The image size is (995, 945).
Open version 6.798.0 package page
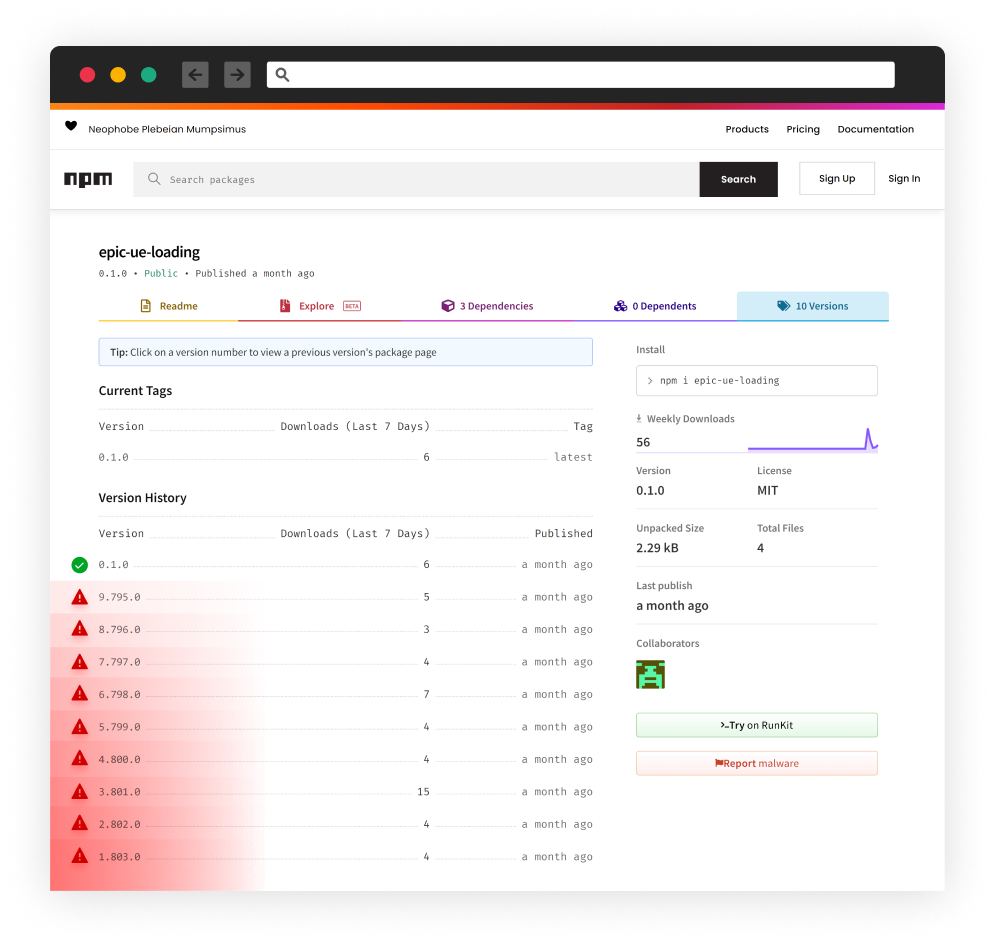(x=119, y=694)
